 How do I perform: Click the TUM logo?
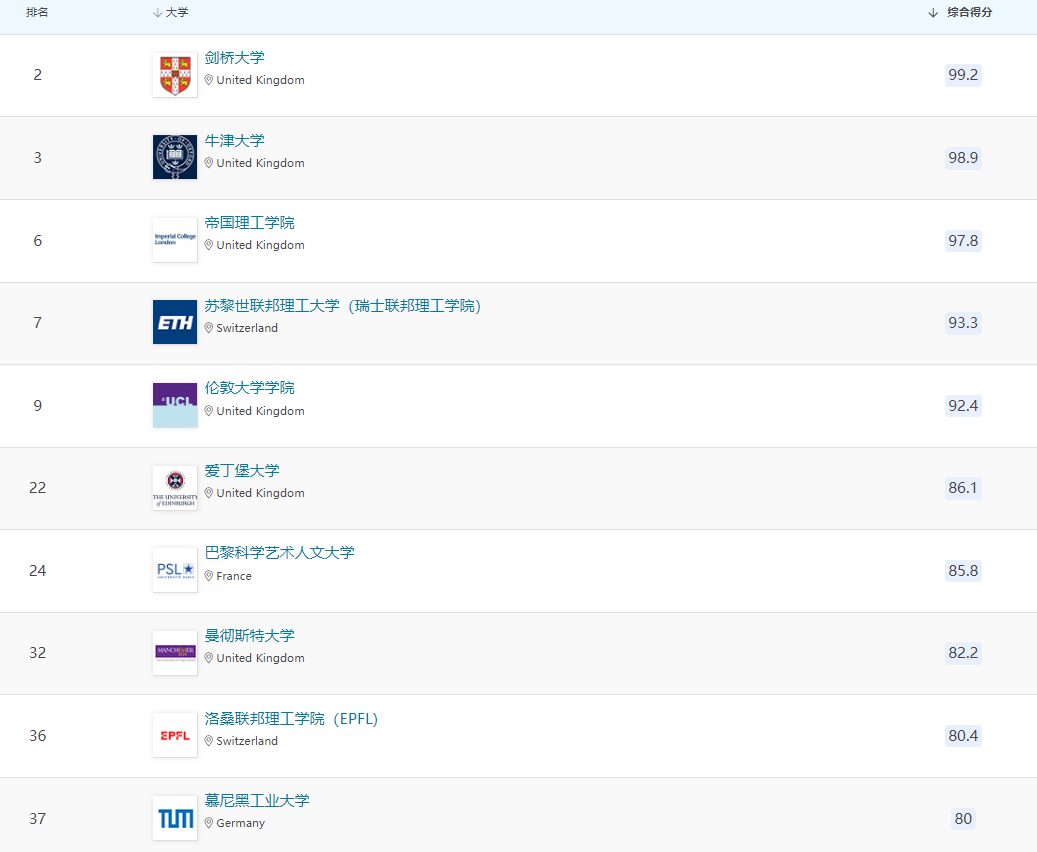[175, 818]
